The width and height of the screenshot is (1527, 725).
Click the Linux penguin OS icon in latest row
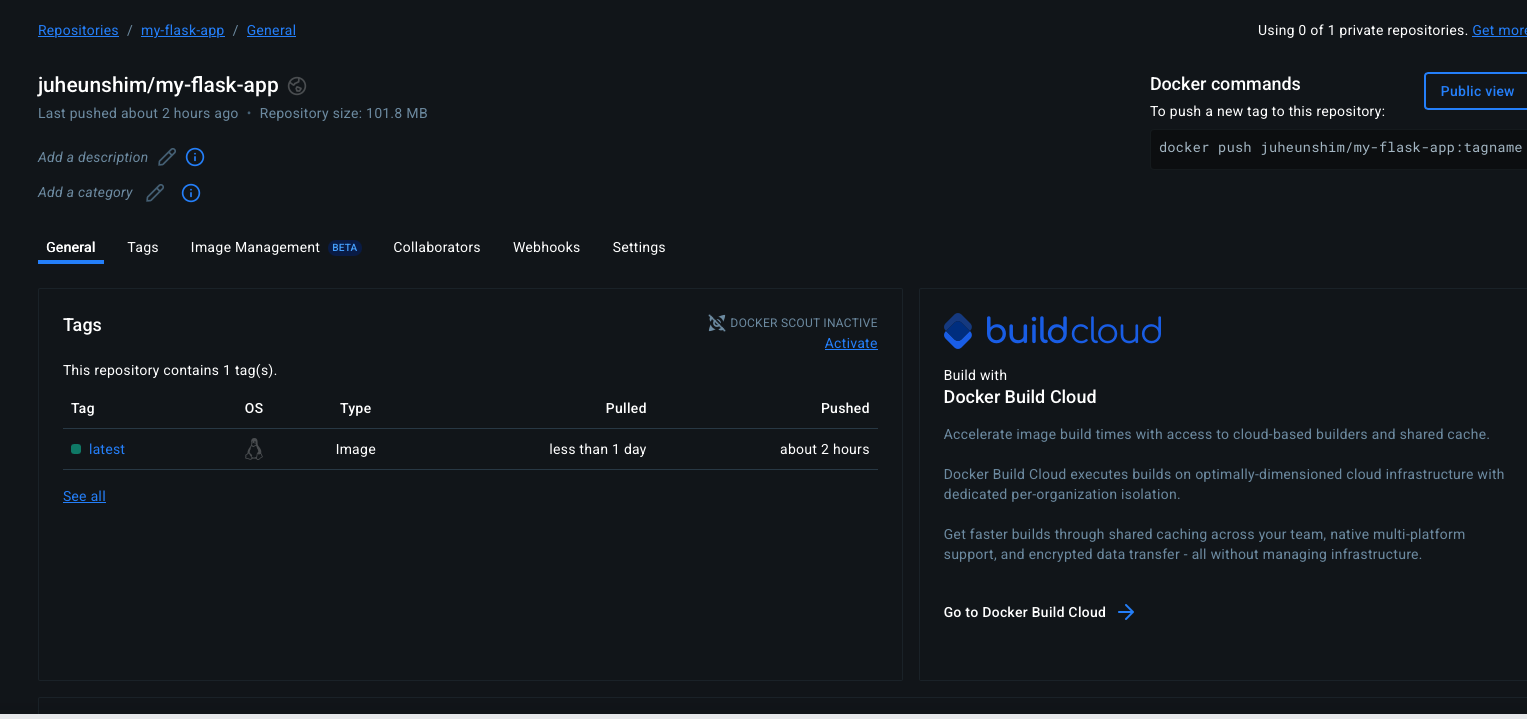(254, 449)
